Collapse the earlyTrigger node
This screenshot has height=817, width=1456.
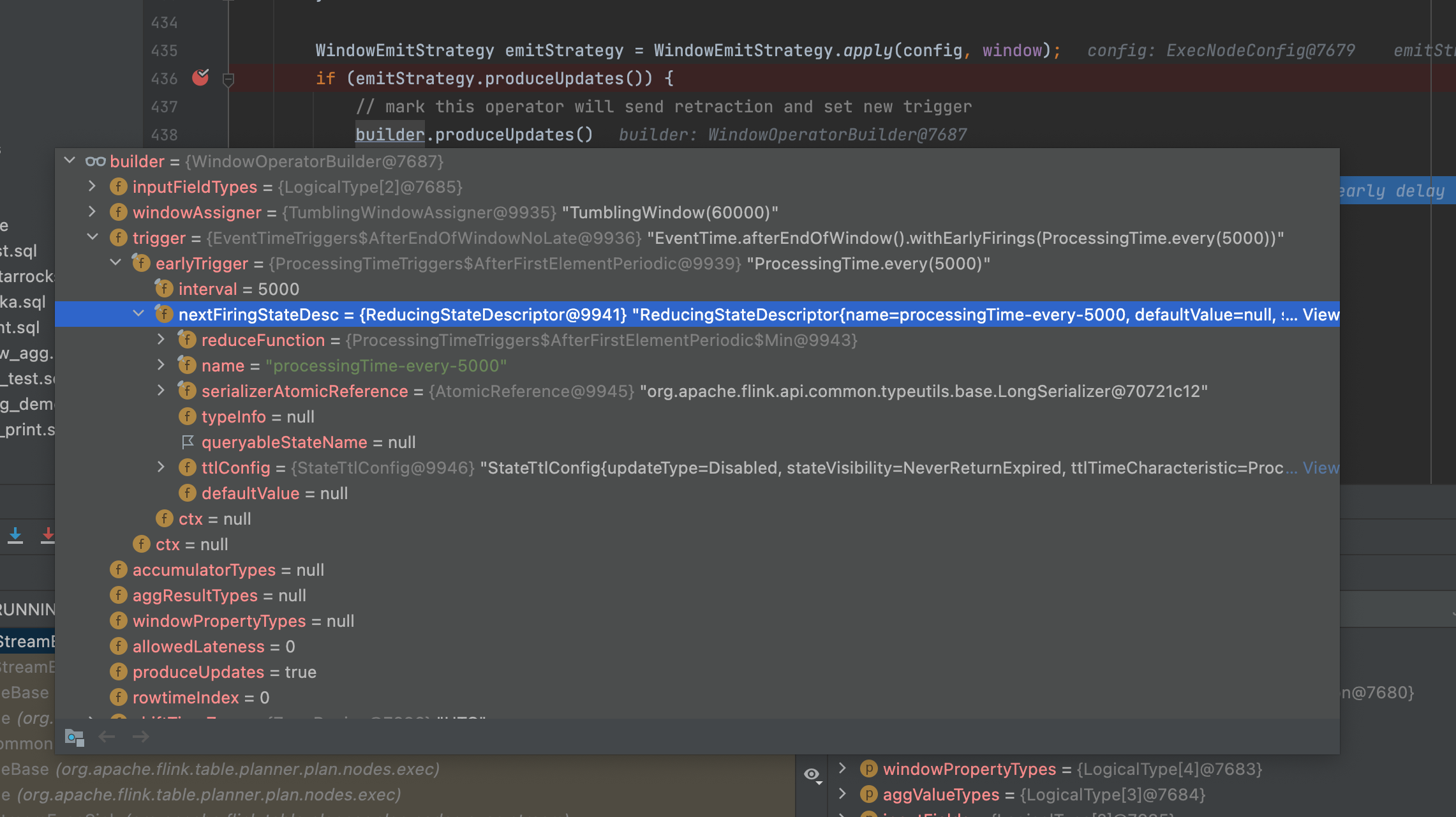[115, 262]
